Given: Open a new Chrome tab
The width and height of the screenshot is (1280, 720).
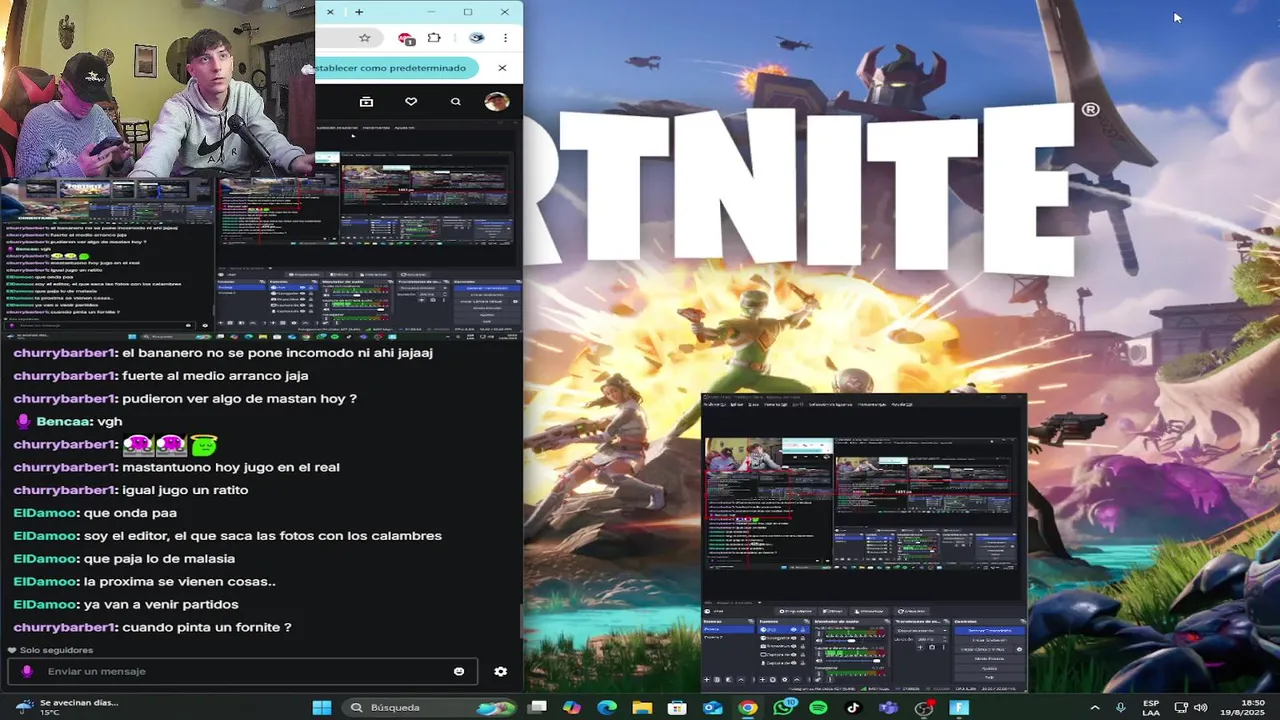Looking at the screenshot, I should pos(359,12).
